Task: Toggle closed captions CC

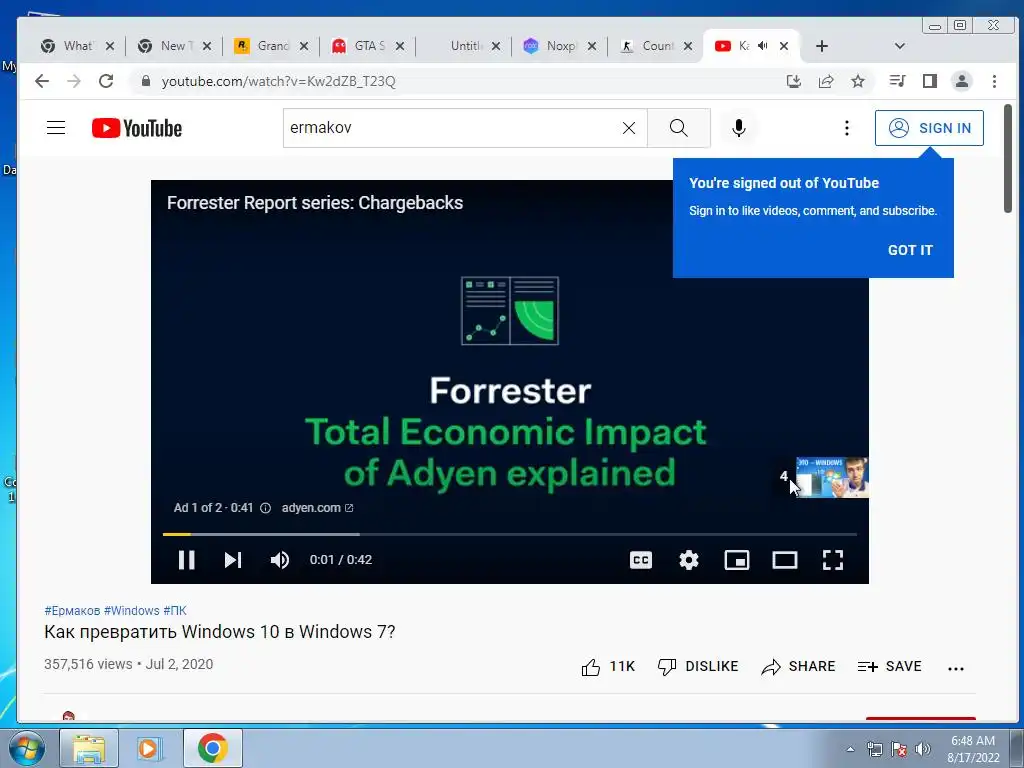Action: click(641, 560)
